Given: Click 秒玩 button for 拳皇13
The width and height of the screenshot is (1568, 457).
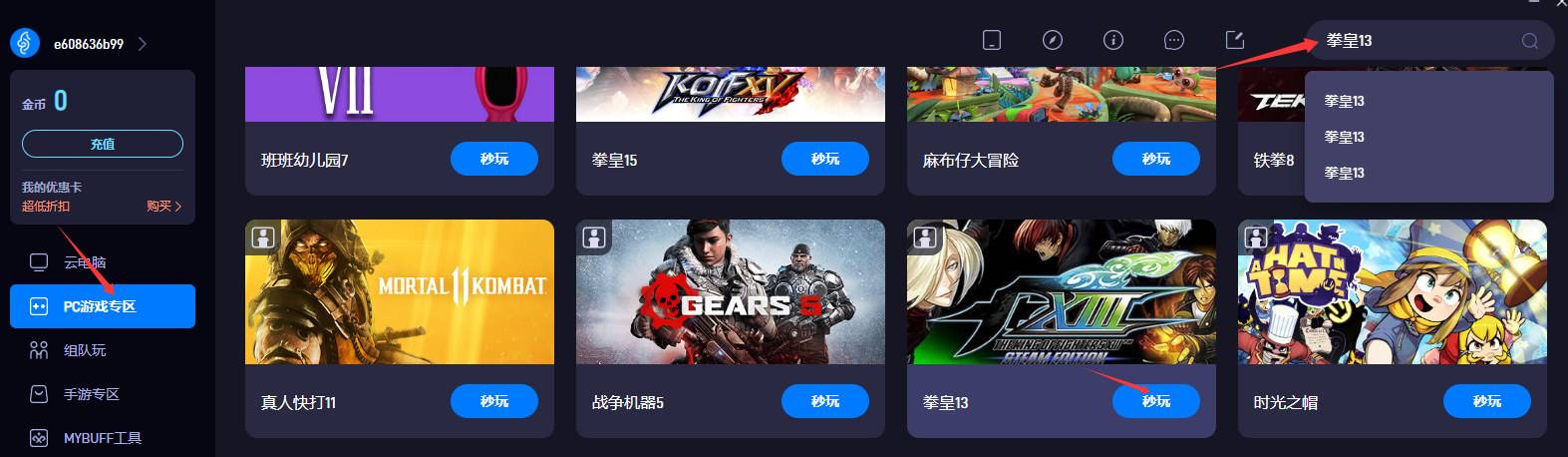Looking at the screenshot, I should point(1156,401).
